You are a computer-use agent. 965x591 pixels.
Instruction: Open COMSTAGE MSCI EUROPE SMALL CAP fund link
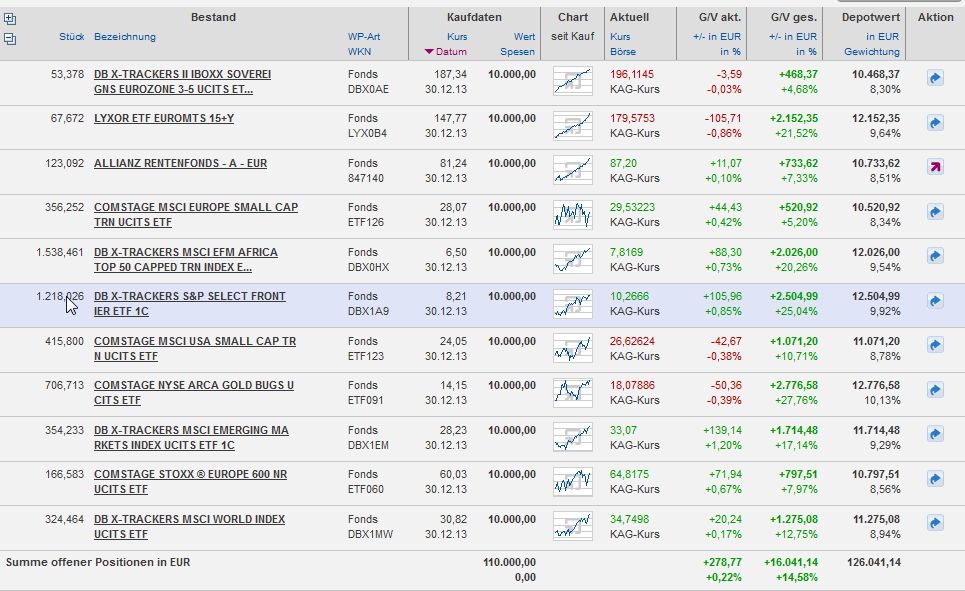coord(195,207)
